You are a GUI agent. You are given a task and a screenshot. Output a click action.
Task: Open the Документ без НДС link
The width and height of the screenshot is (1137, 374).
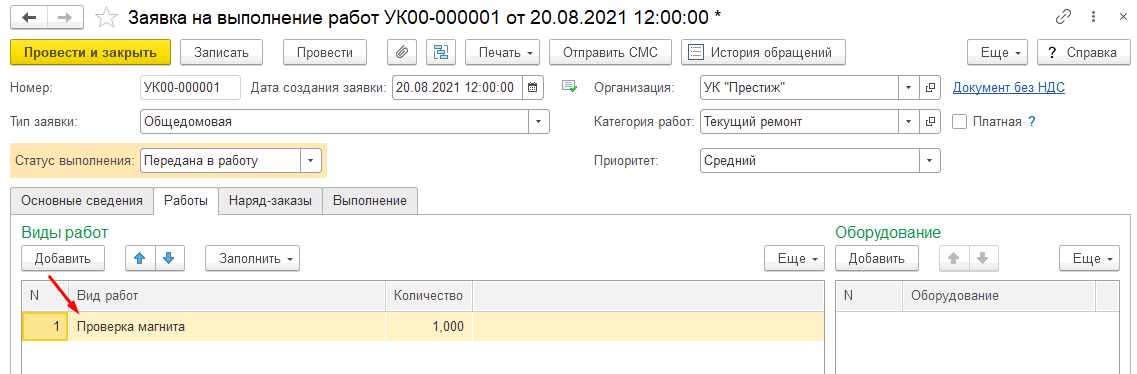[1009, 88]
